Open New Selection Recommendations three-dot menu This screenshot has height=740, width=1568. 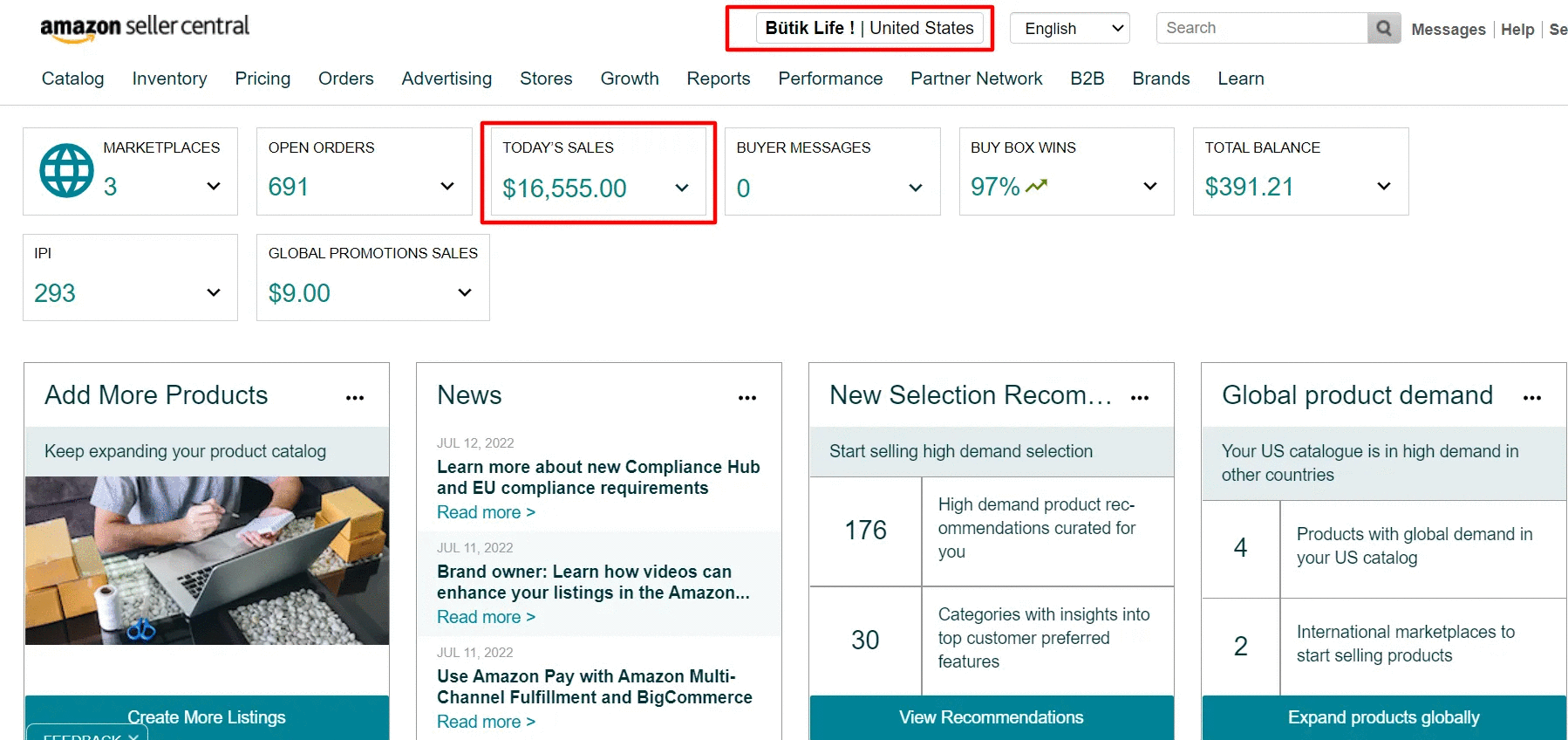(x=1139, y=398)
